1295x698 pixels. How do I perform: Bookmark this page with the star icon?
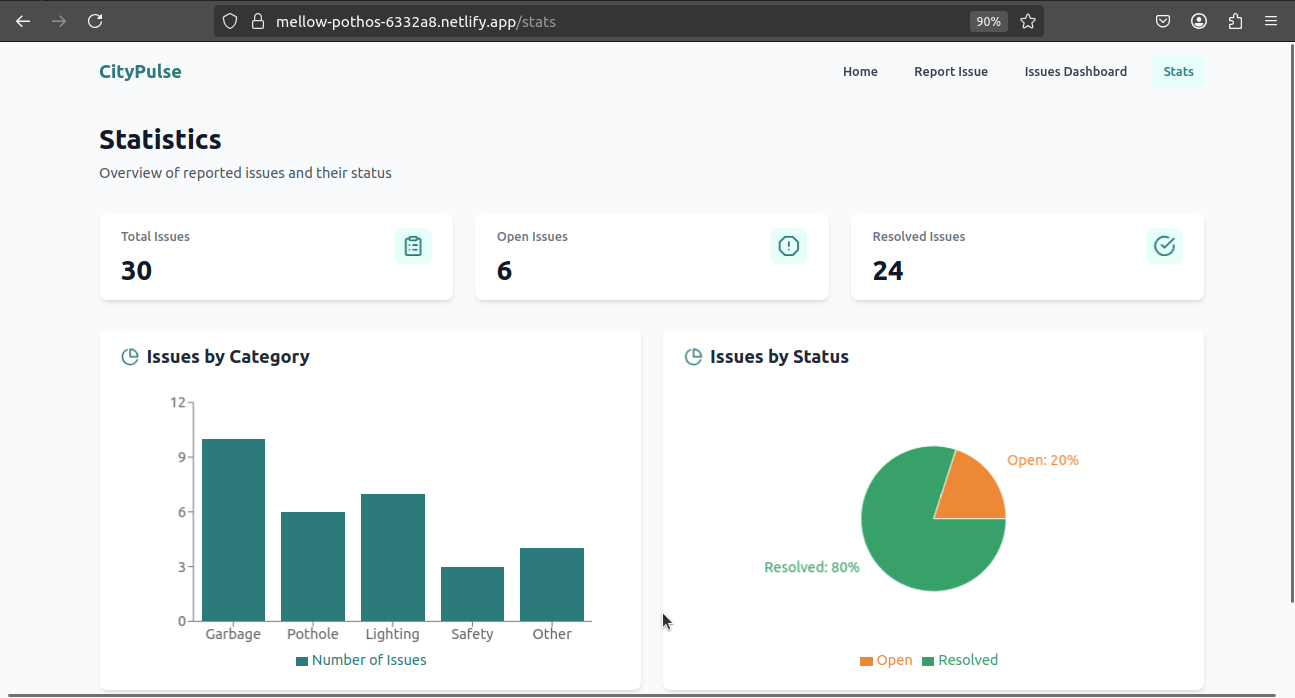[1028, 21]
